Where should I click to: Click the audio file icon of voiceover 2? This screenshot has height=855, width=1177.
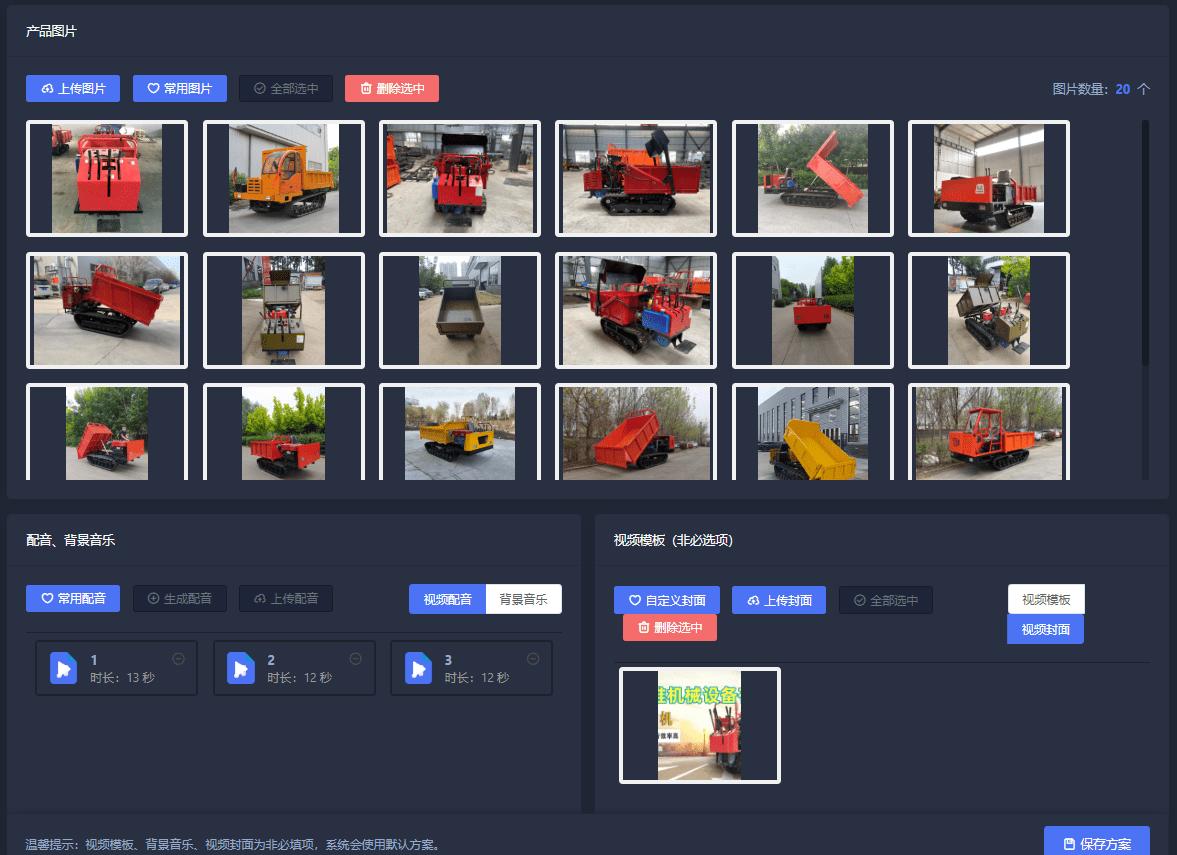pos(240,668)
